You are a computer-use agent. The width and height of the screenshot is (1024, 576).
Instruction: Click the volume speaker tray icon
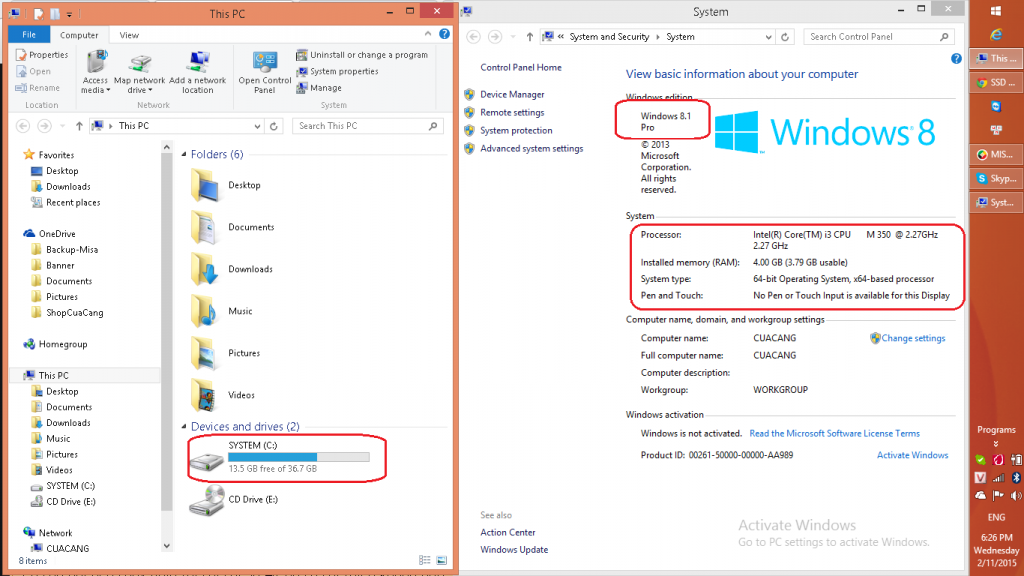1016,496
